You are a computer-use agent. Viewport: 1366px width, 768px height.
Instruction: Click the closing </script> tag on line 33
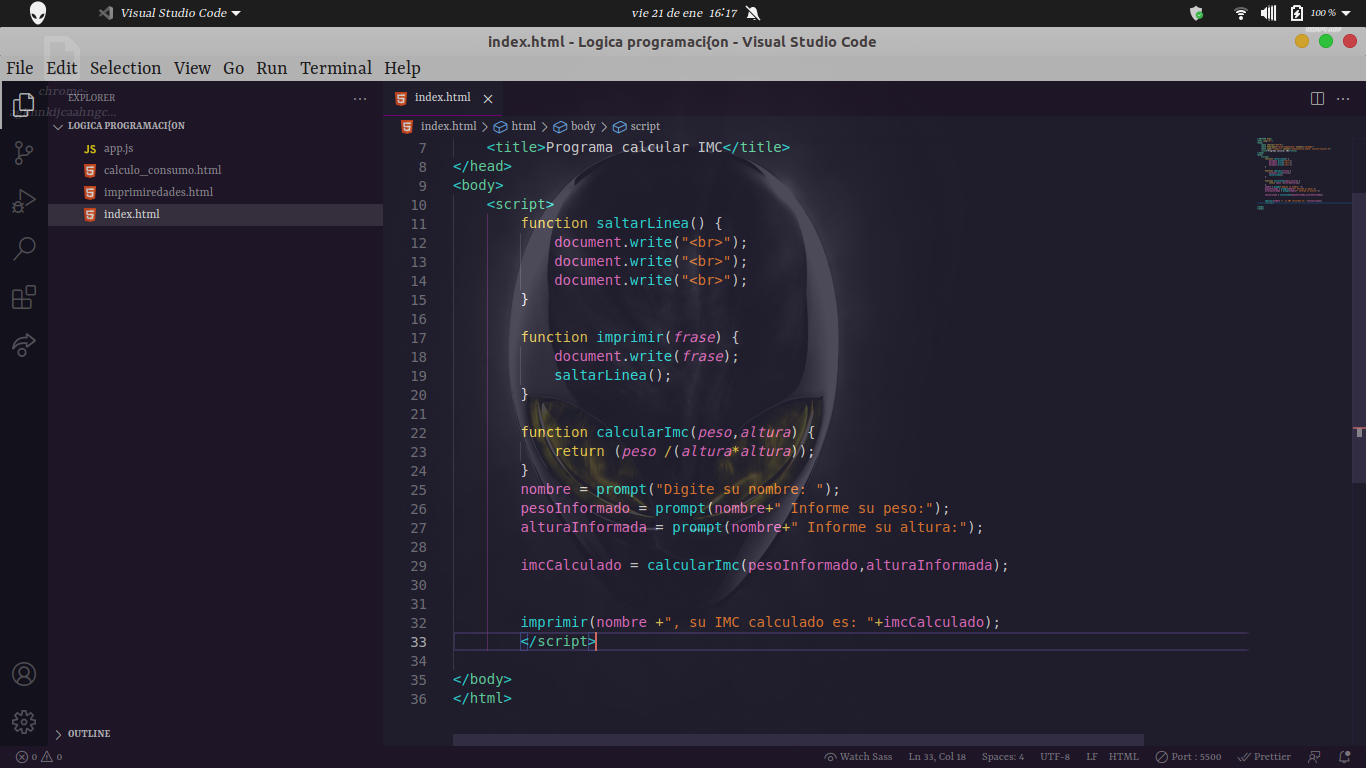click(x=558, y=641)
